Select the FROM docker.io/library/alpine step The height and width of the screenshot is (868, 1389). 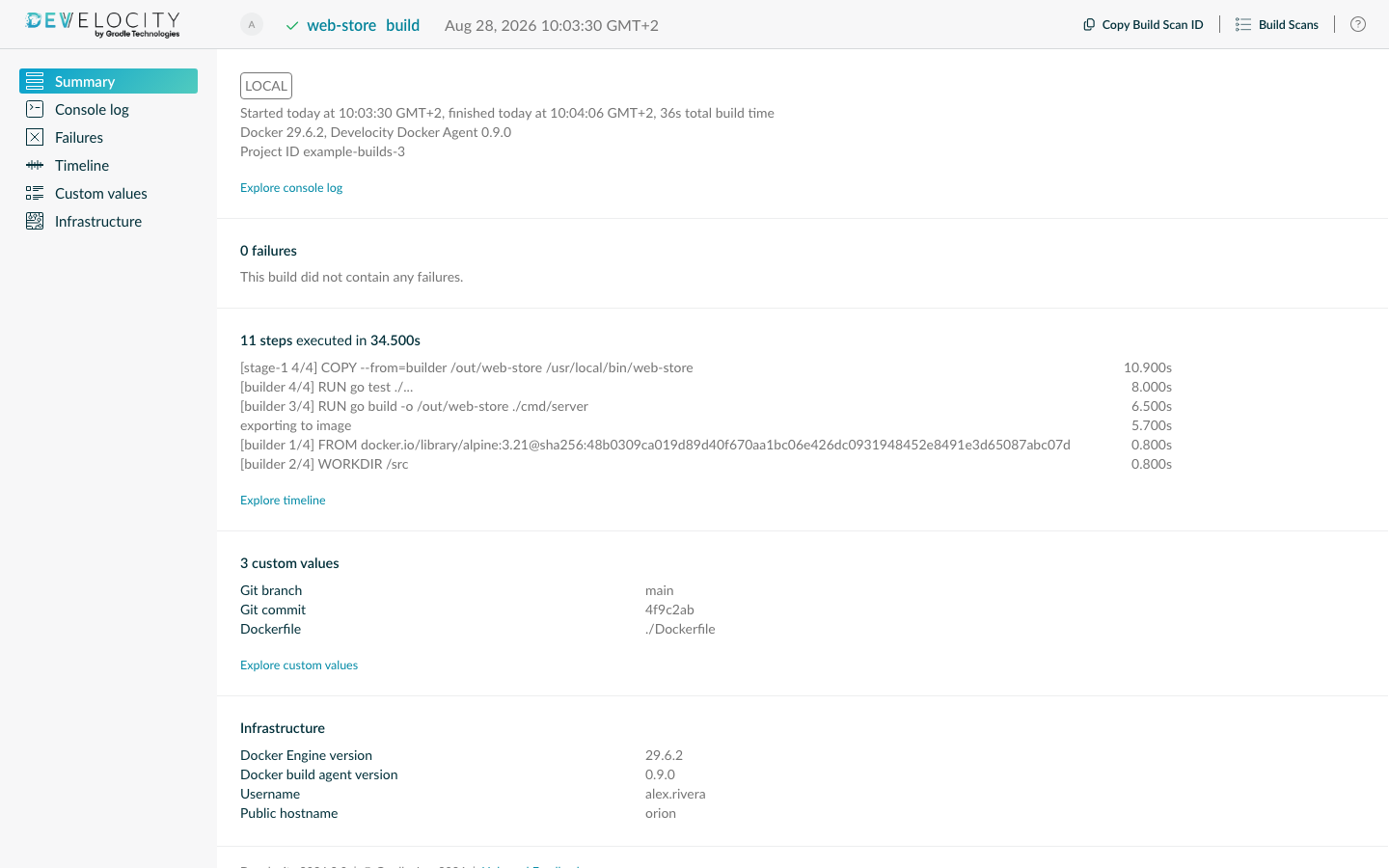[706, 445]
